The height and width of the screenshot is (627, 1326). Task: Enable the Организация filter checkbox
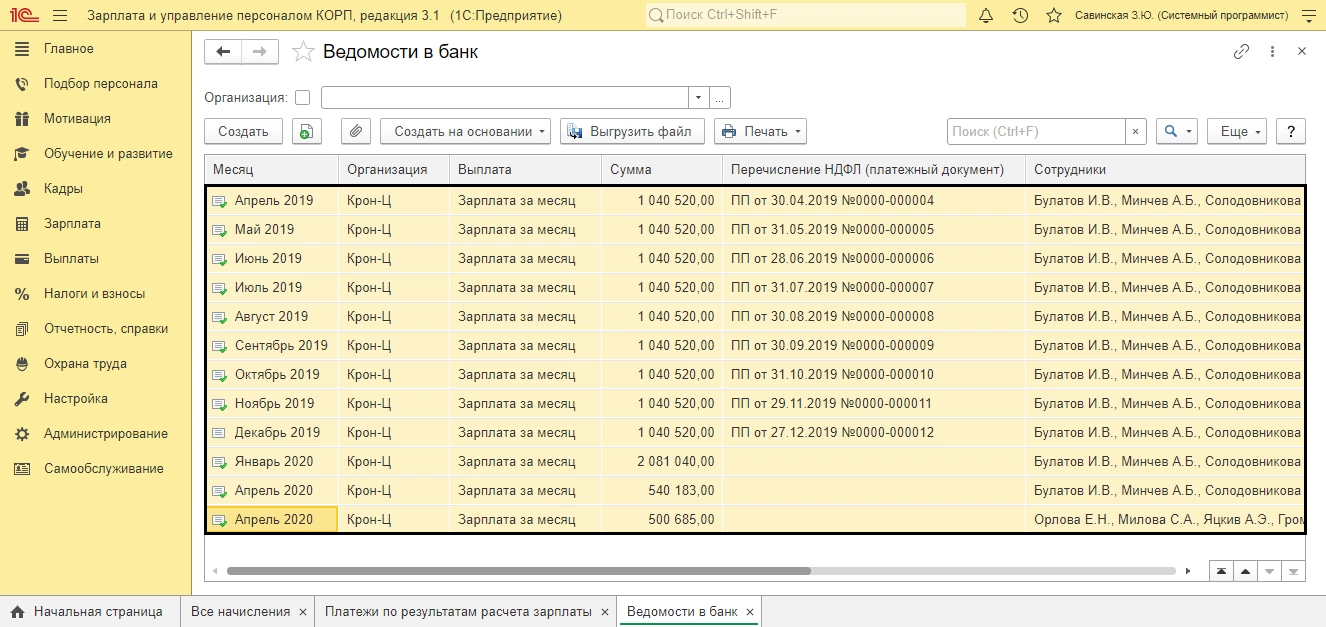point(303,98)
